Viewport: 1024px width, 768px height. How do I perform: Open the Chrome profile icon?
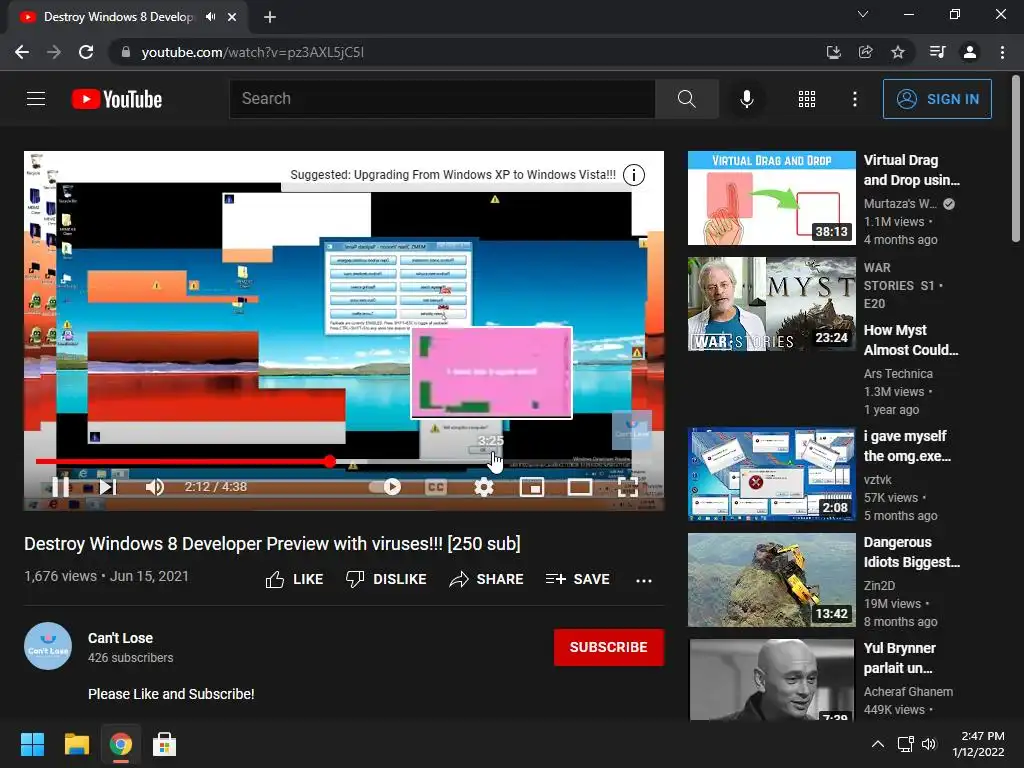point(970,52)
